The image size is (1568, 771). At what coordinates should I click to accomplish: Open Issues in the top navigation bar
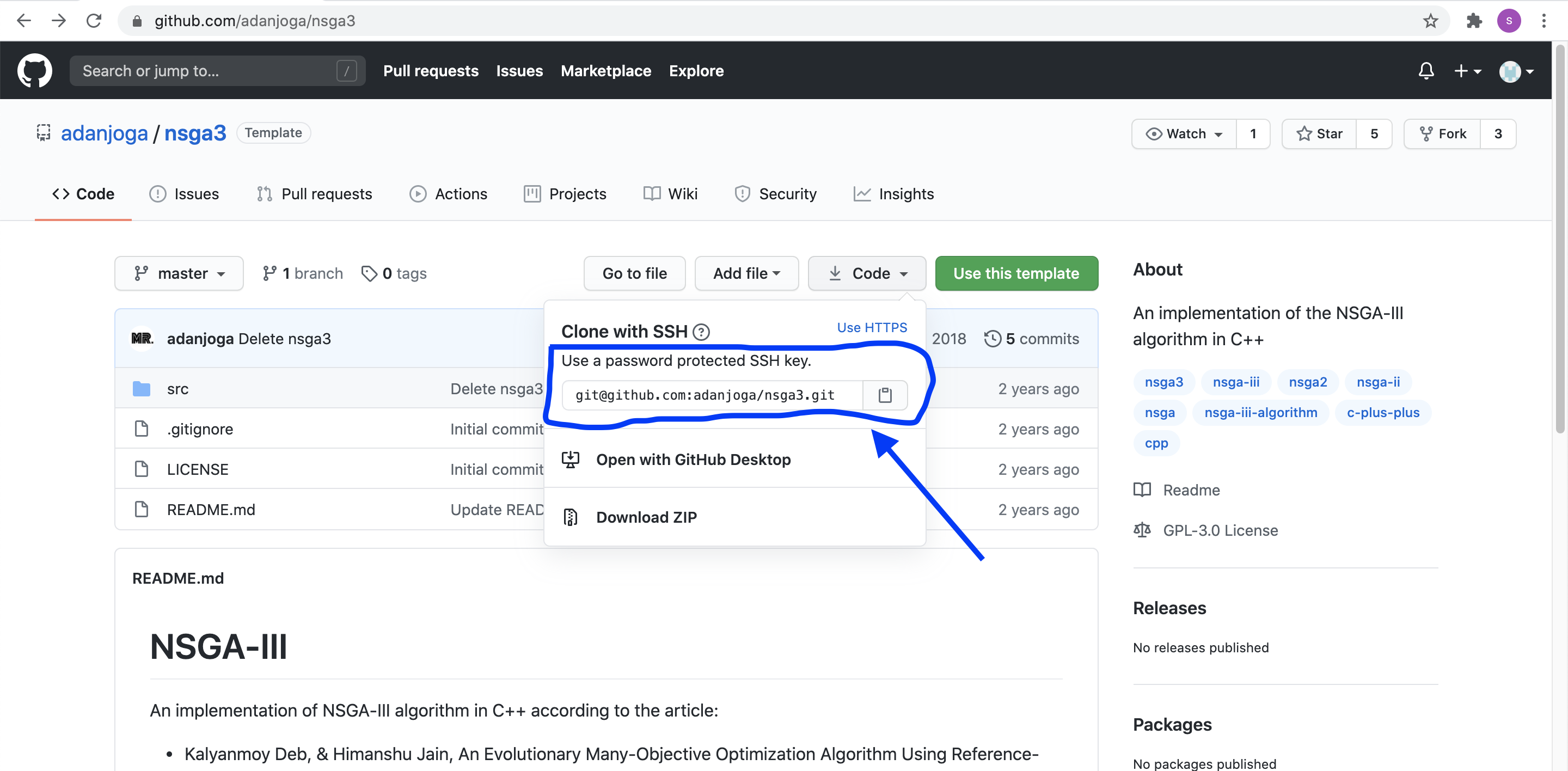coord(519,71)
